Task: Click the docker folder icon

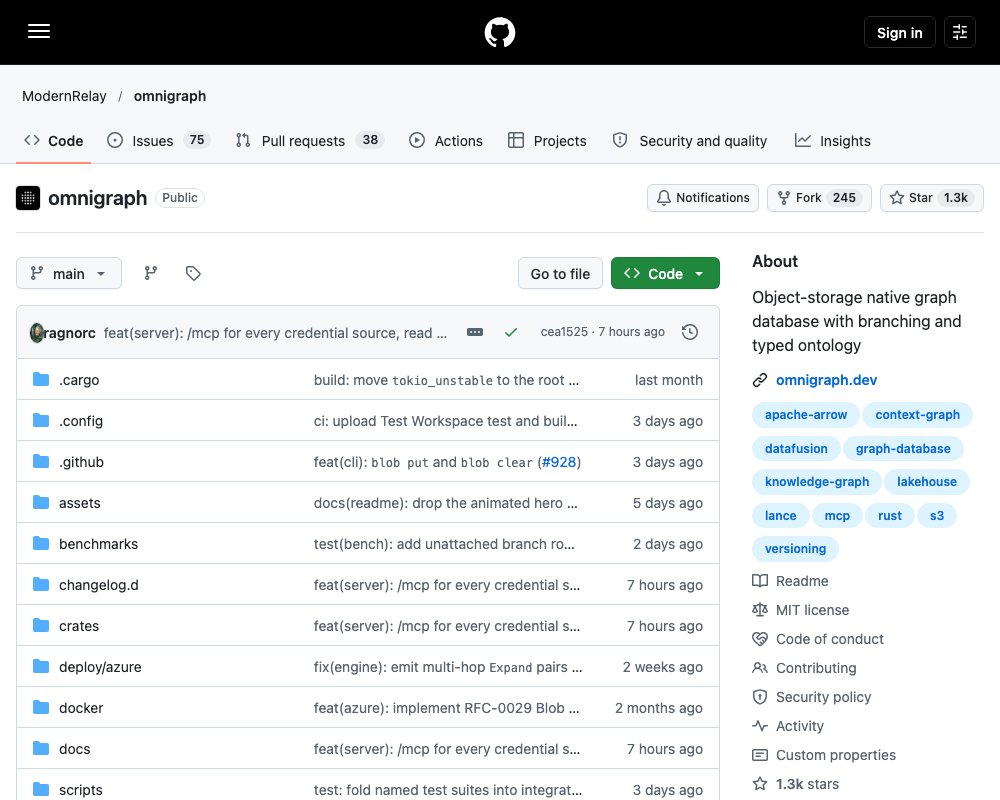Action: 41,707
